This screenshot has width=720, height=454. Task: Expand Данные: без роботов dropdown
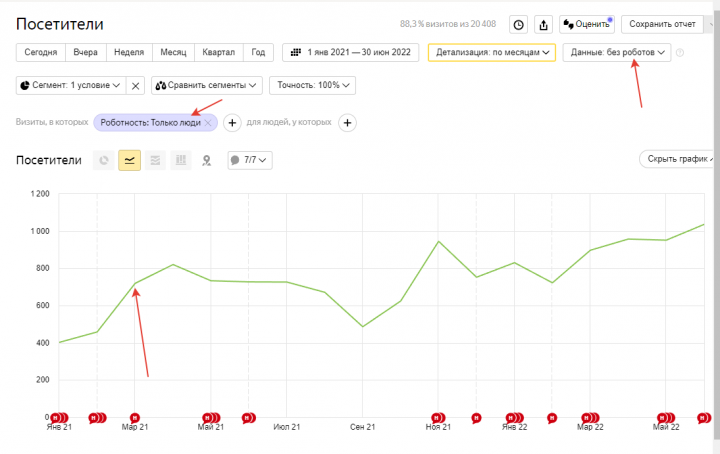pyautogui.click(x=617, y=52)
